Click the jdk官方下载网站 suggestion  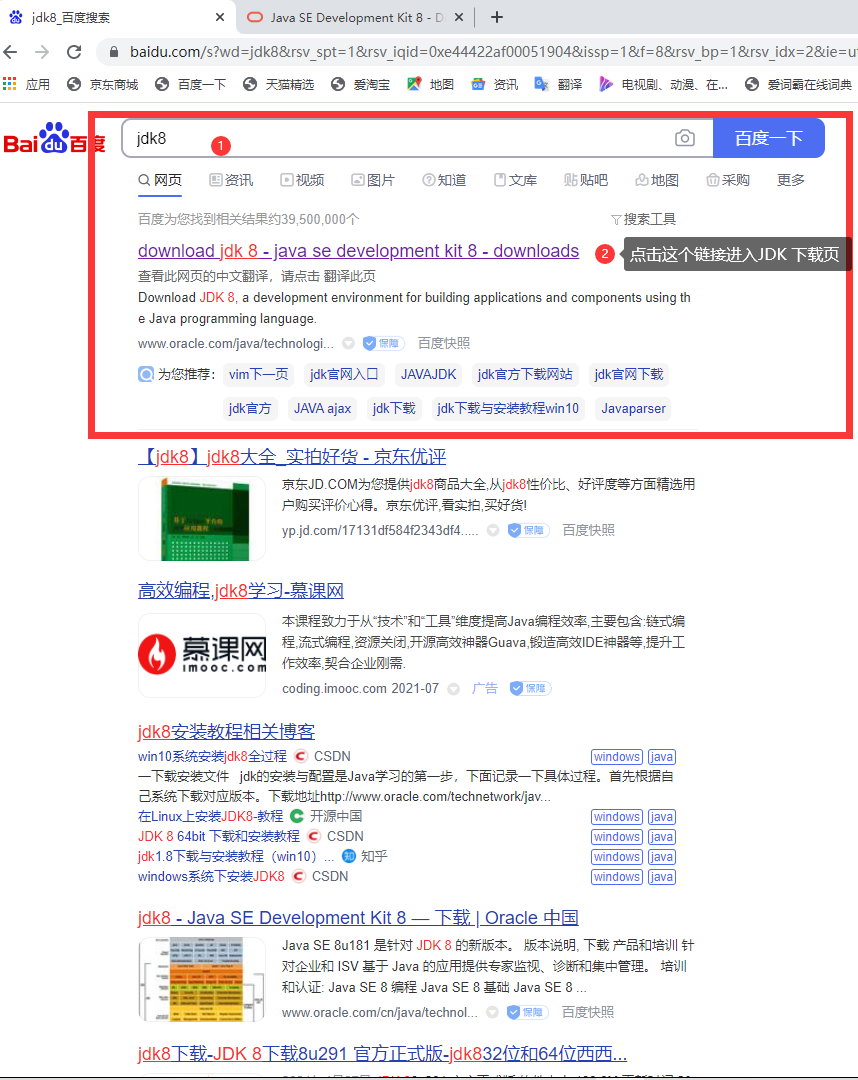pyautogui.click(x=525, y=375)
